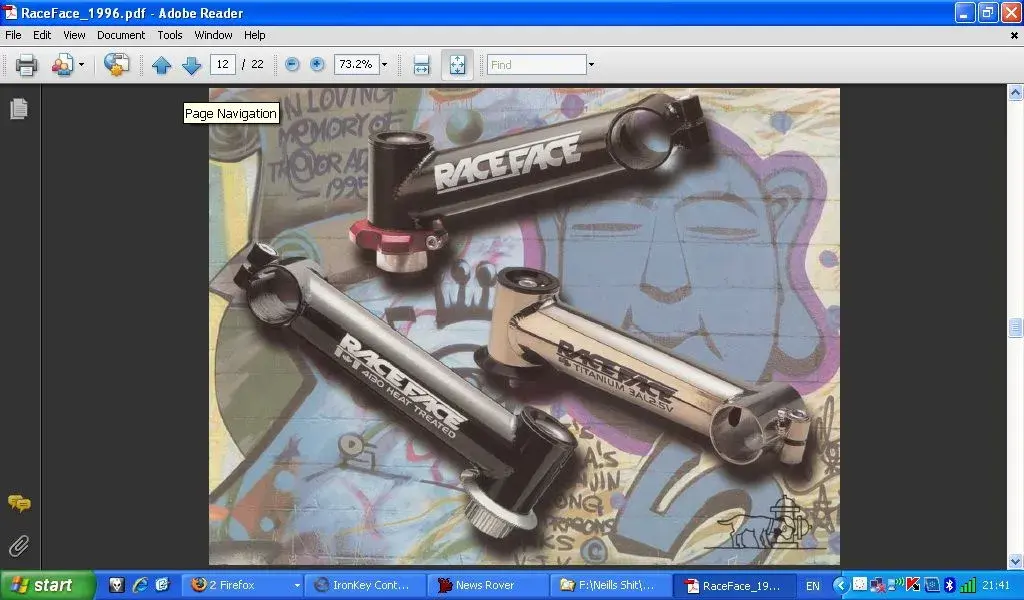
Task: Click the Print icon in the toolbar
Action: tap(26, 65)
